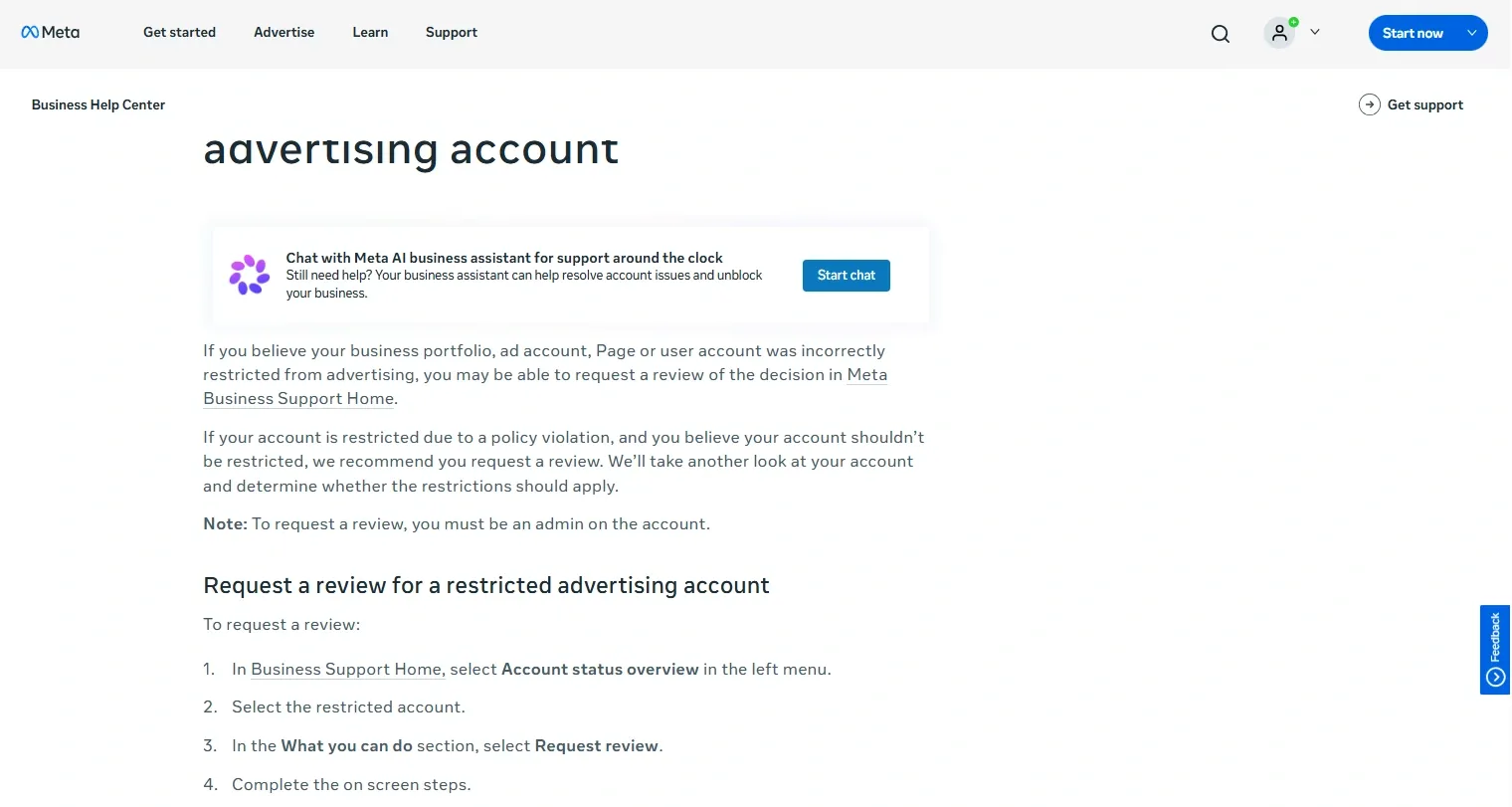Click the Get support arrow icon
Screen dimensions: 1512x807
pyautogui.click(x=1370, y=104)
